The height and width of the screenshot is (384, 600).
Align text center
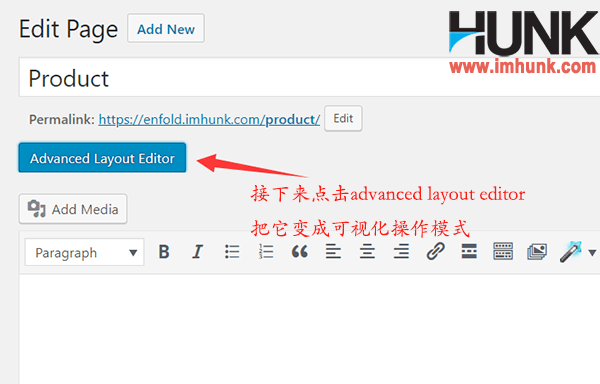(367, 252)
